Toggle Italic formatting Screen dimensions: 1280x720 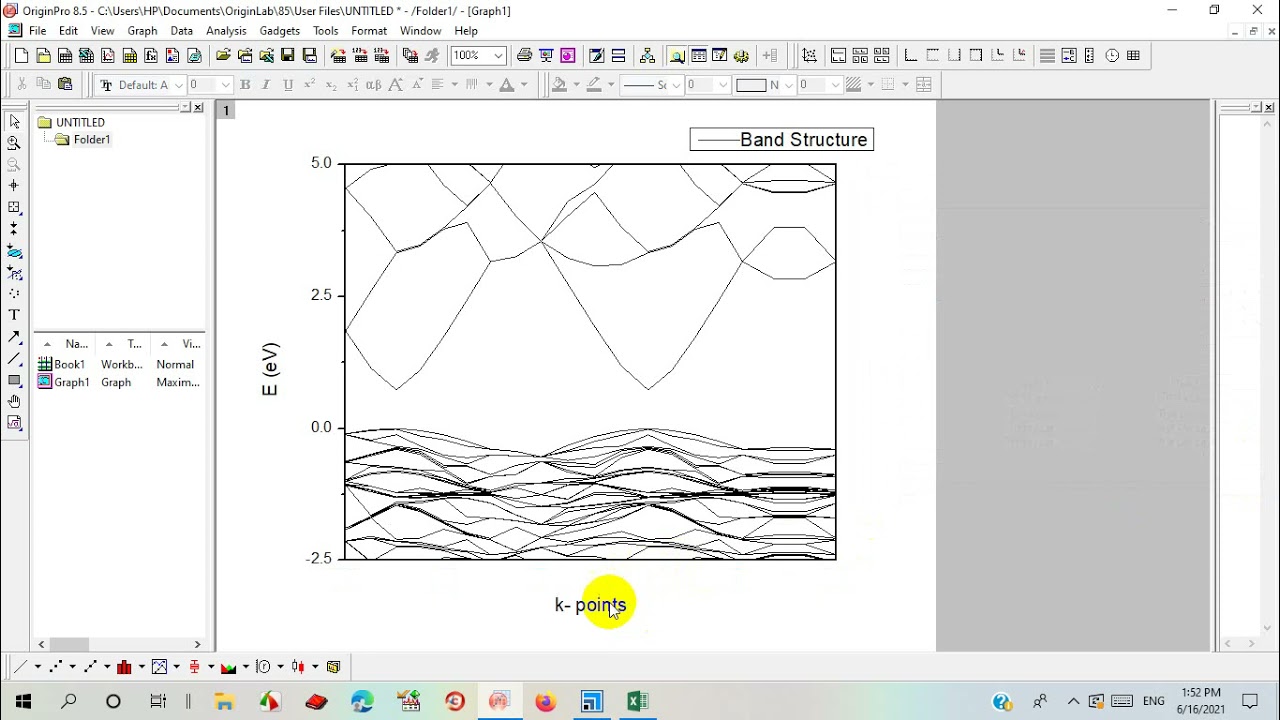(266, 85)
